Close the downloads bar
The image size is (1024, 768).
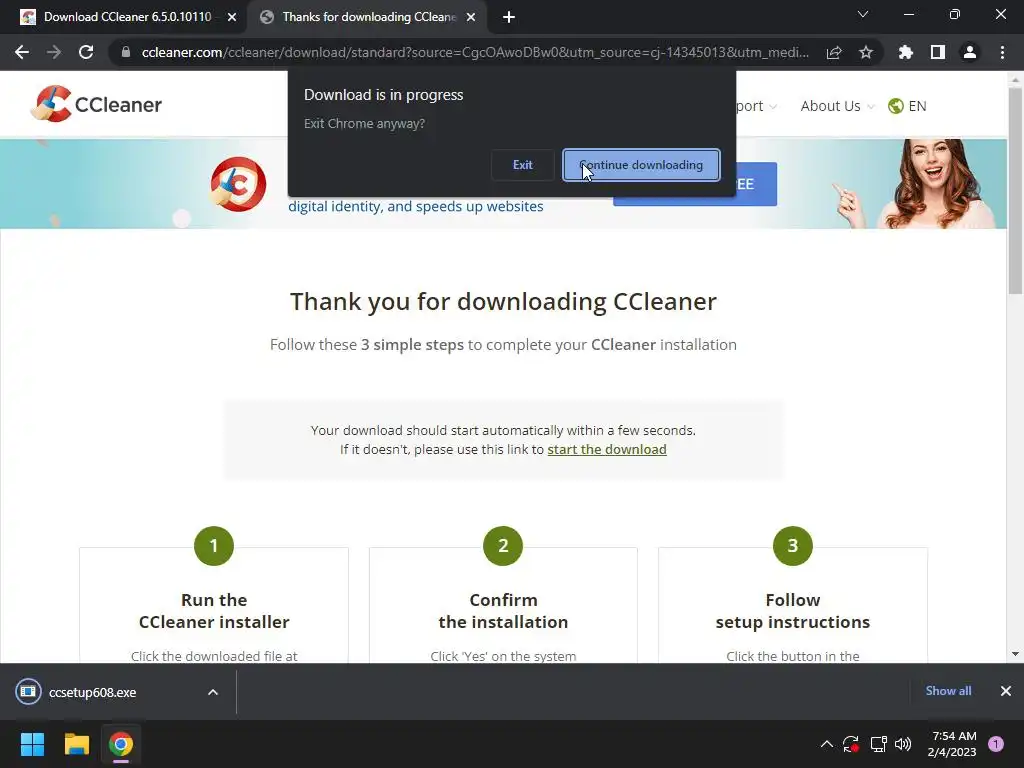click(1006, 691)
